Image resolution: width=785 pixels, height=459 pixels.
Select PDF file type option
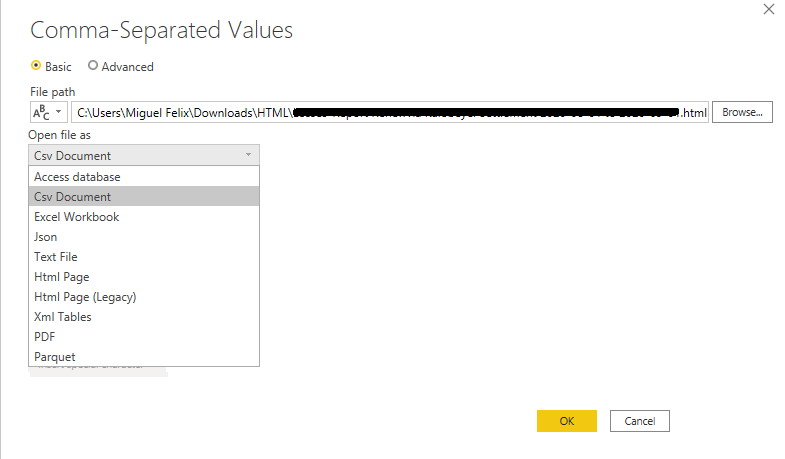(44, 337)
